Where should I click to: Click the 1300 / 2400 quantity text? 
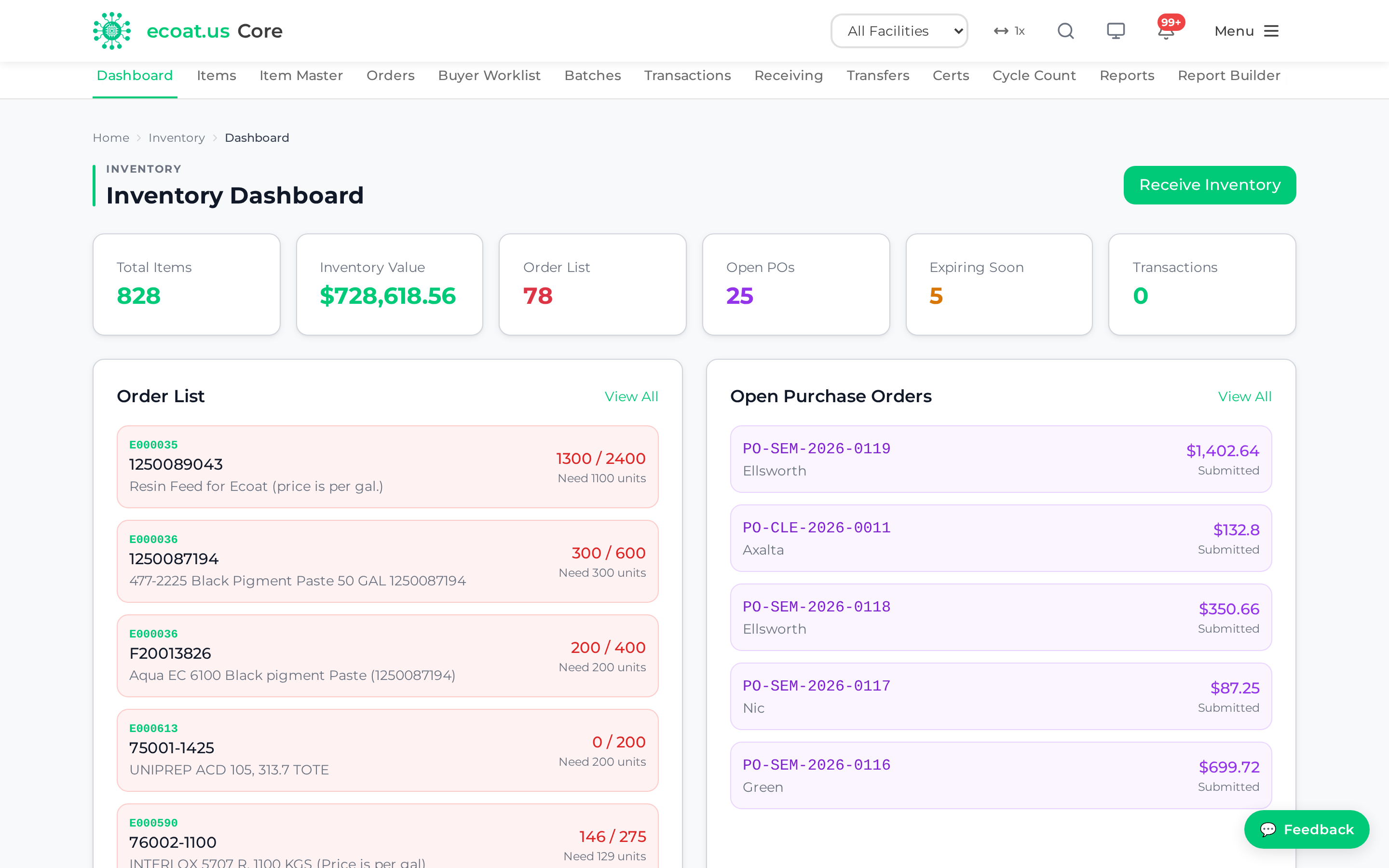pos(600,459)
